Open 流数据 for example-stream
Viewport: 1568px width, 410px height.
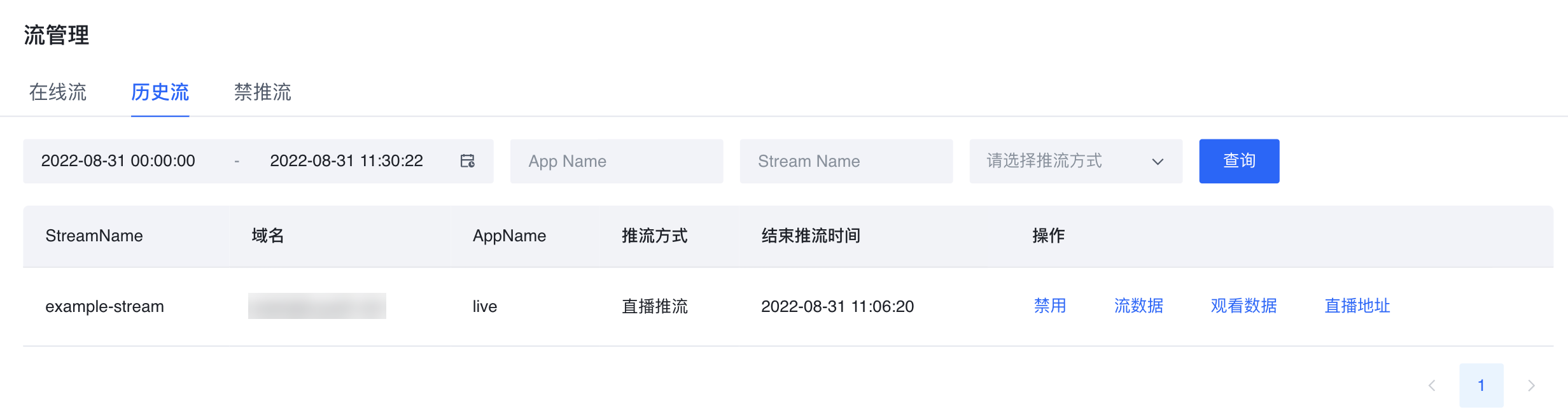pyautogui.click(x=1138, y=306)
